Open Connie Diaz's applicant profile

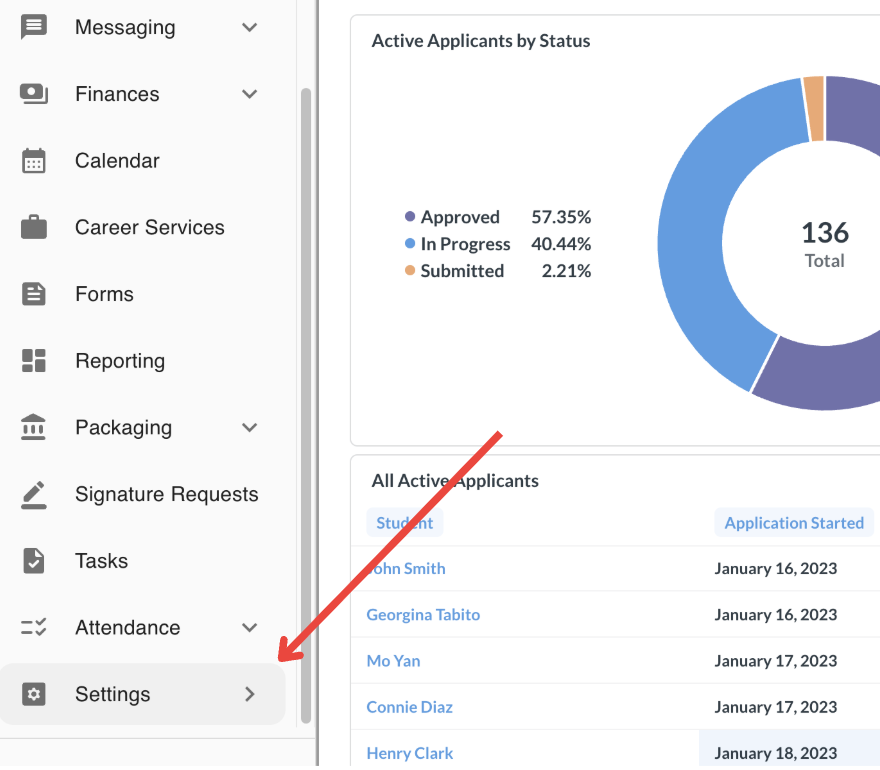click(410, 707)
